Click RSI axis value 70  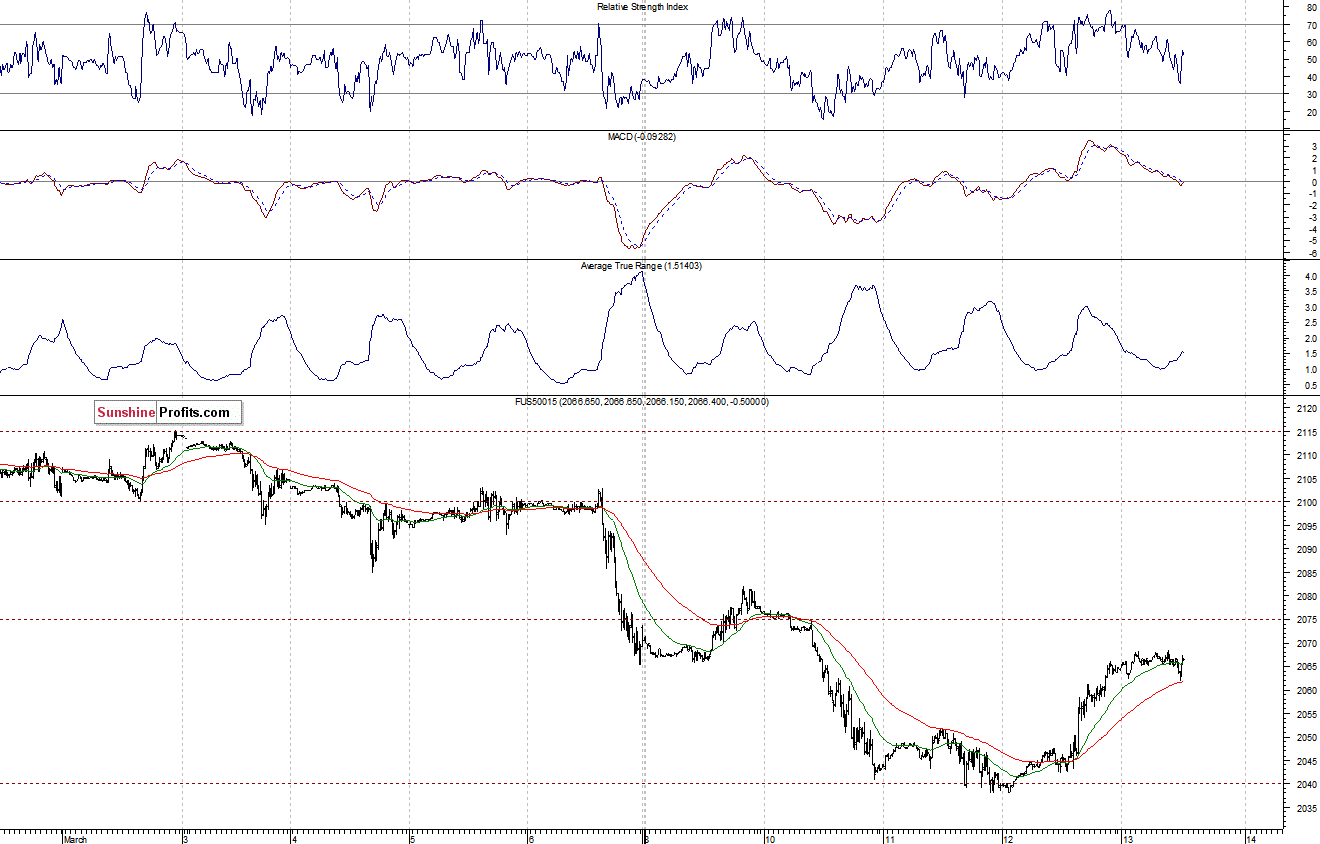(1311, 25)
